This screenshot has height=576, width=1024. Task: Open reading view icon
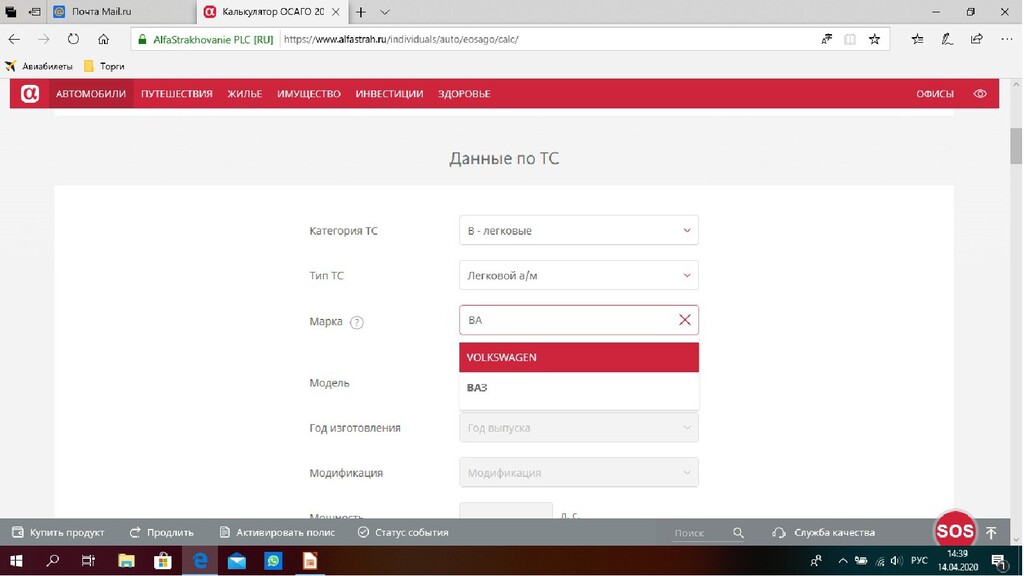[850, 39]
